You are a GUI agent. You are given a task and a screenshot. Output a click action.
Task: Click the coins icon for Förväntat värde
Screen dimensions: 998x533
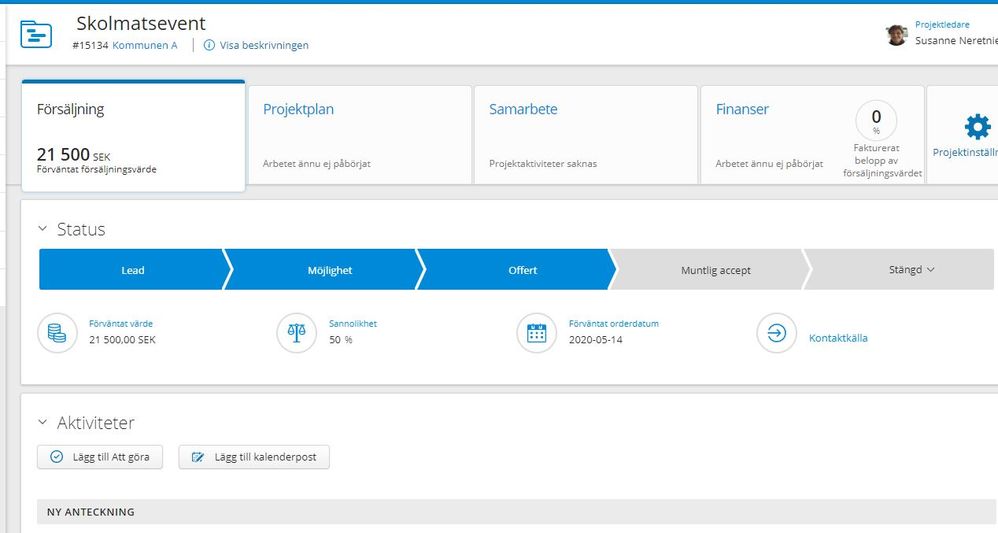click(x=57, y=333)
